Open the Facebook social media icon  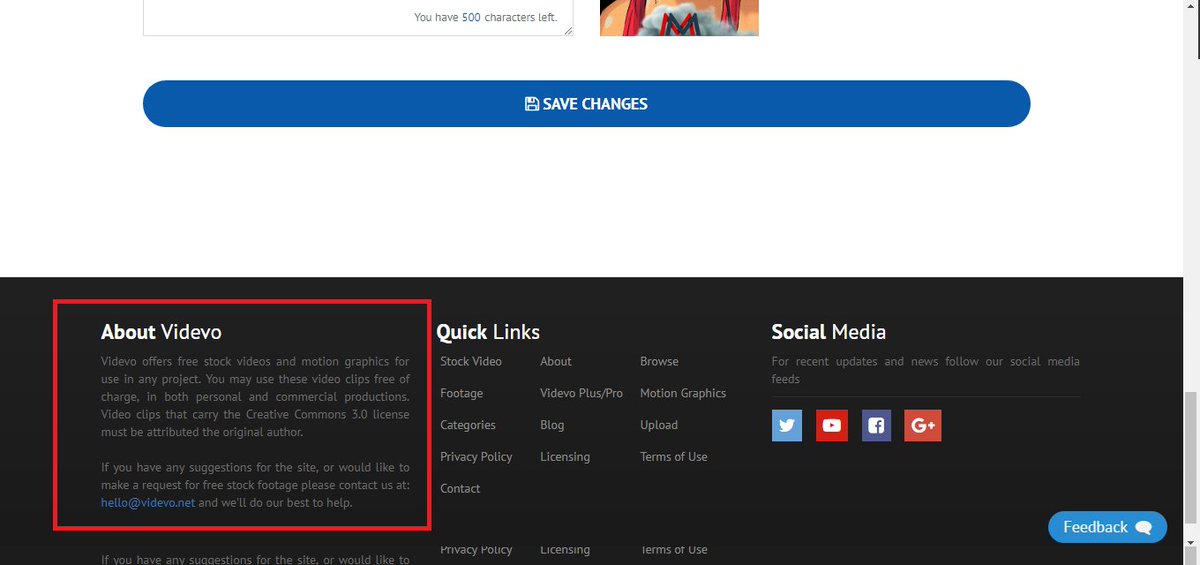(876, 425)
